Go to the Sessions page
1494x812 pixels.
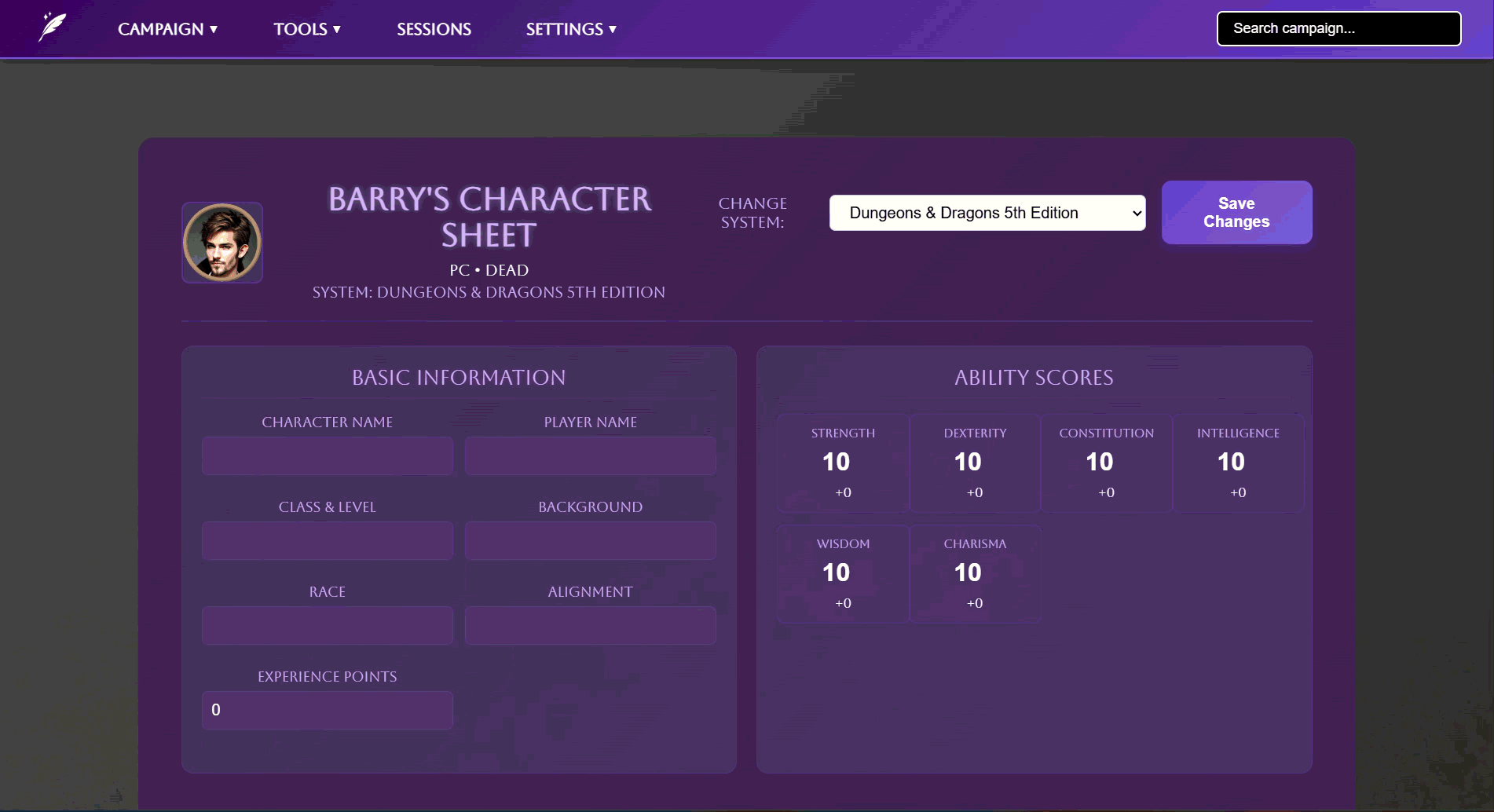coord(434,29)
